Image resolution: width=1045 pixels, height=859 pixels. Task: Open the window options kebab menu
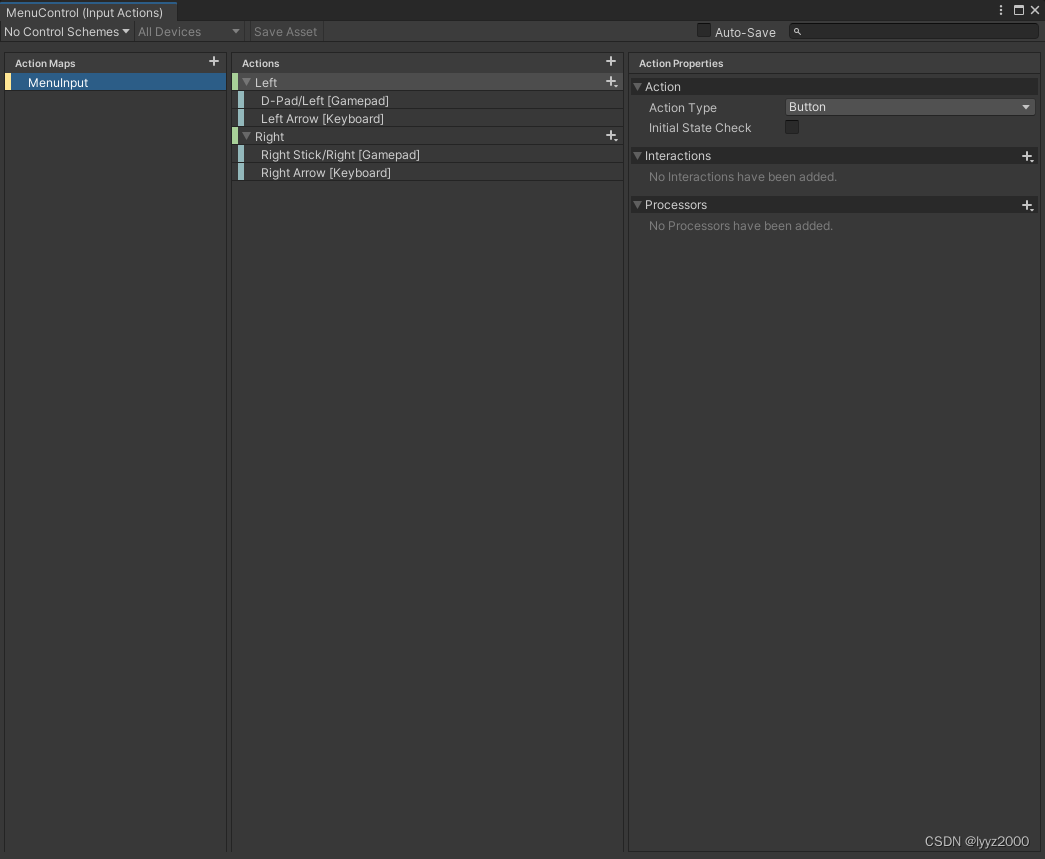[x=1001, y=10]
